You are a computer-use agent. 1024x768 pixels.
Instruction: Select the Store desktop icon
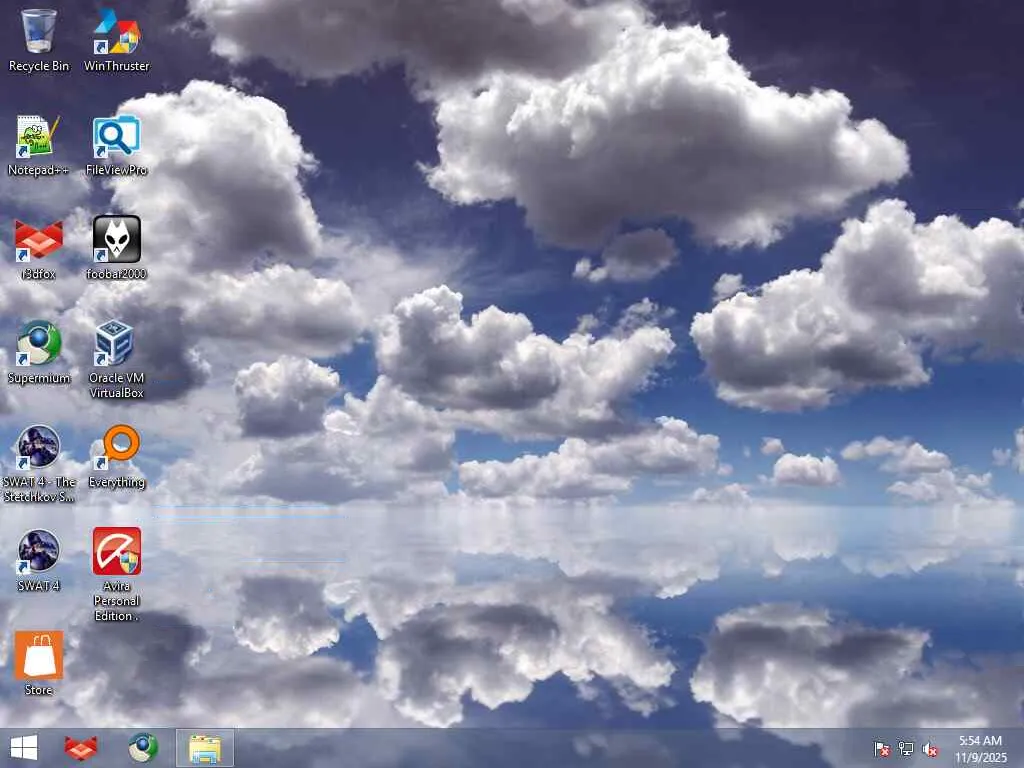(39, 664)
